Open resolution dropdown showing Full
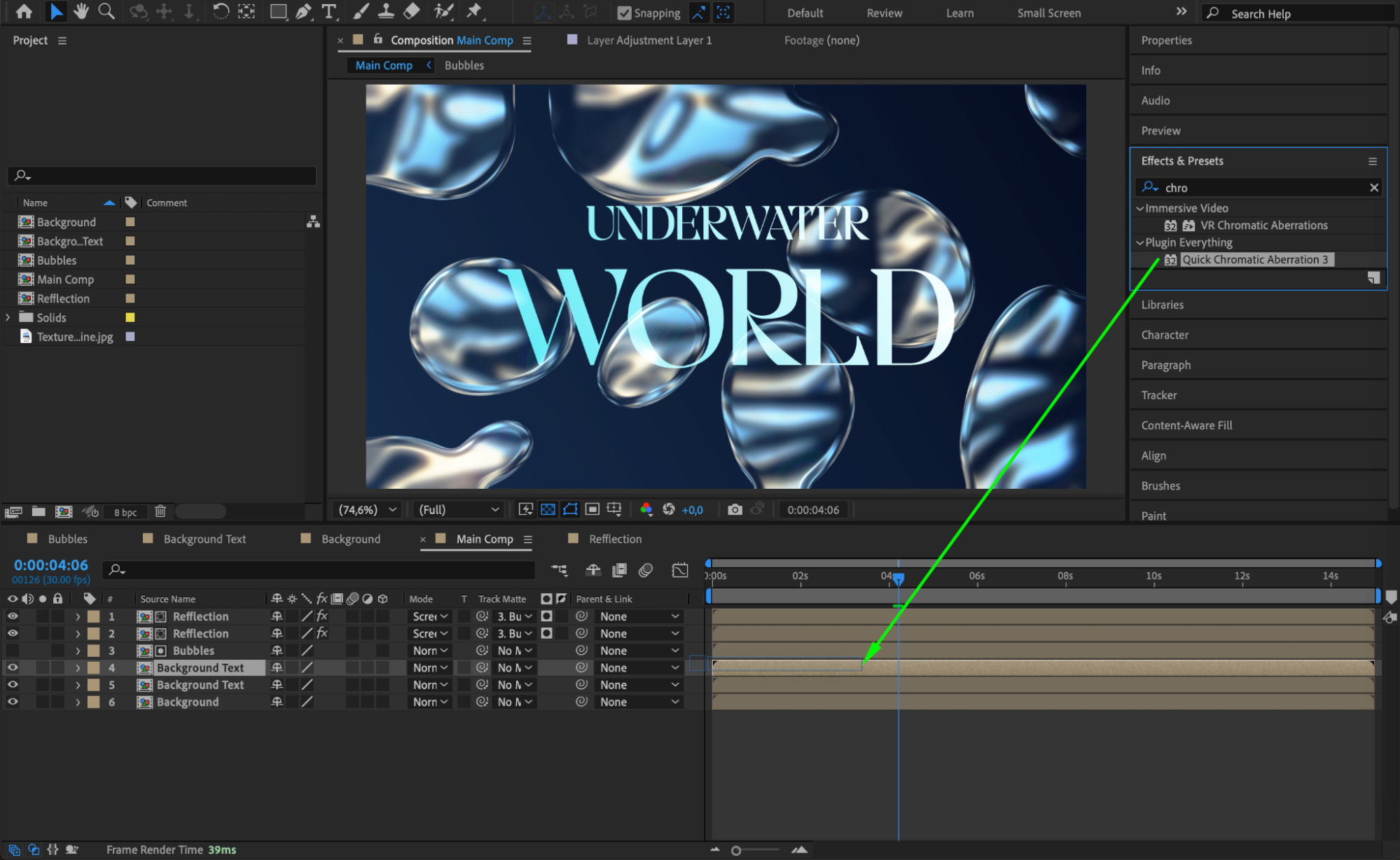This screenshot has width=1400, height=860. click(x=459, y=509)
